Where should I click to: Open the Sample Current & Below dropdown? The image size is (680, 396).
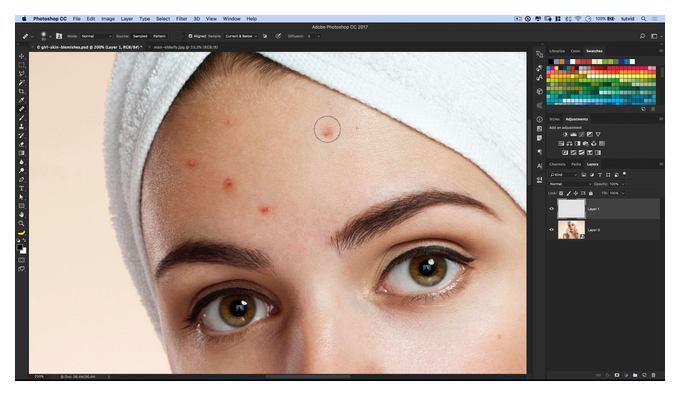241,36
